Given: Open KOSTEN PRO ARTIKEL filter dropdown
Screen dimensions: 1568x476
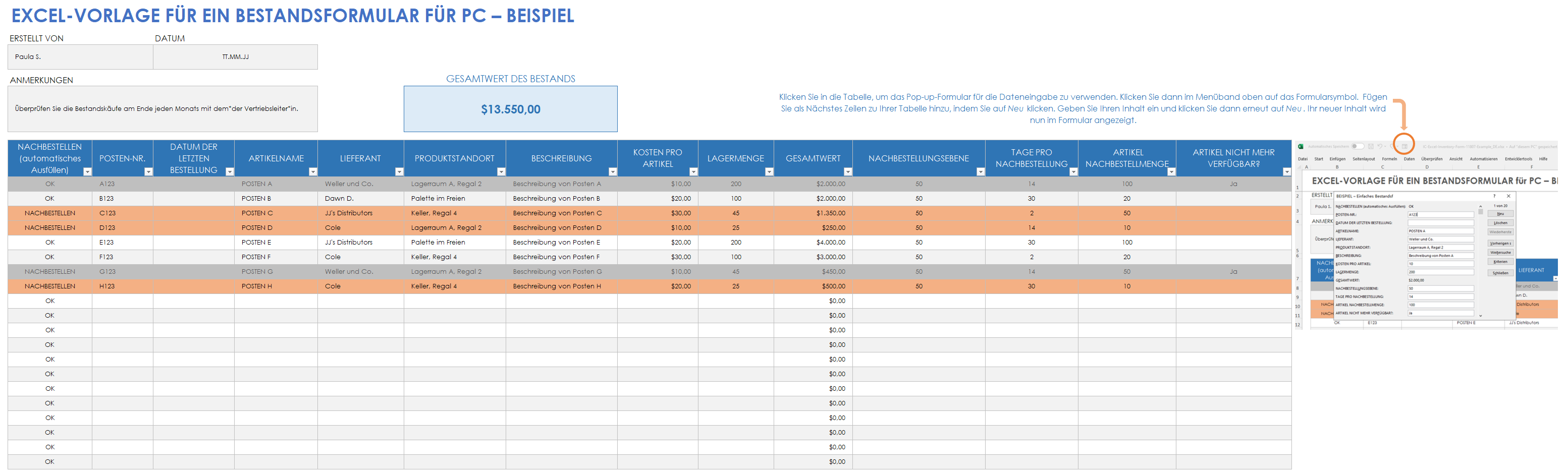Looking at the screenshot, I should tap(693, 172).
